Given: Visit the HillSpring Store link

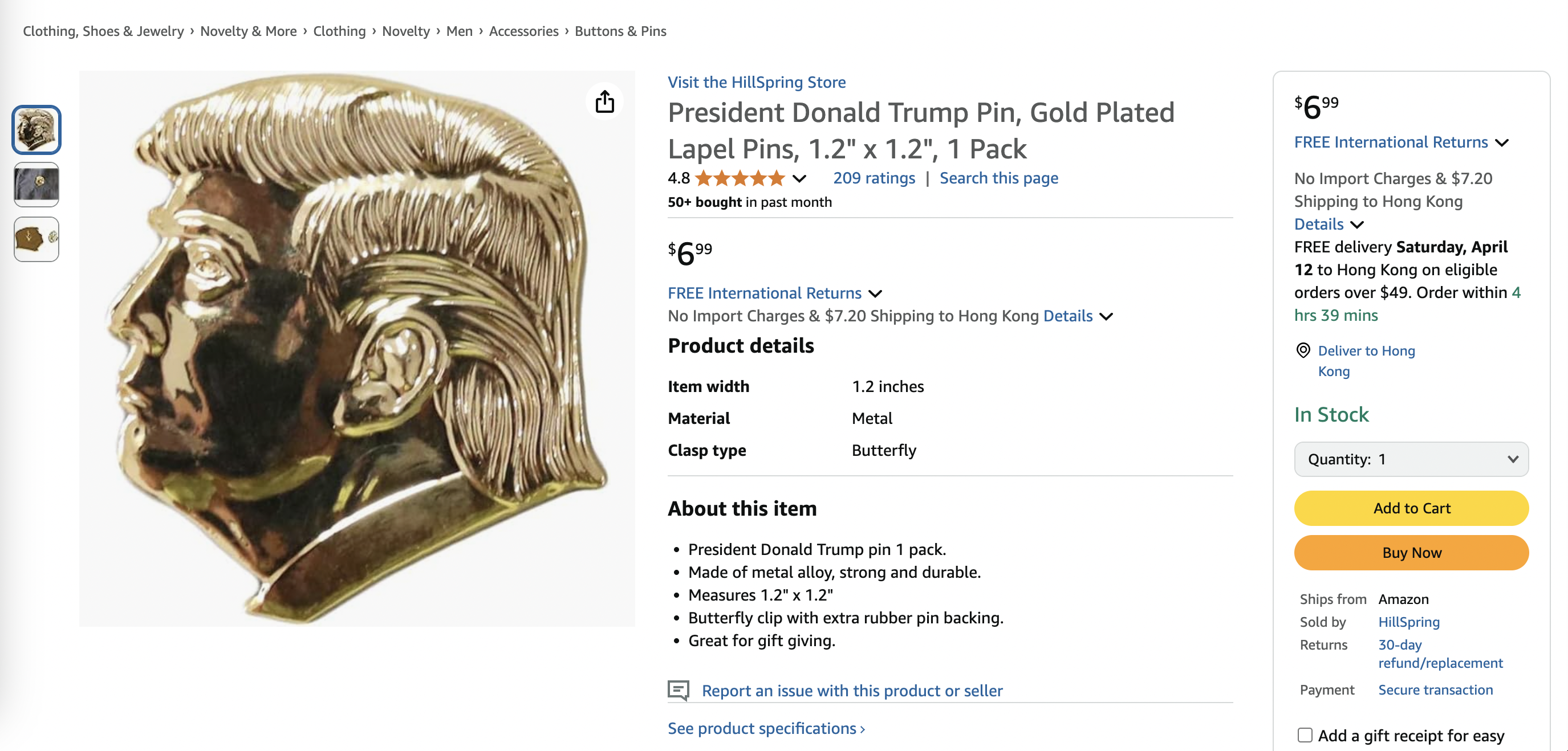Looking at the screenshot, I should point(757,82).
